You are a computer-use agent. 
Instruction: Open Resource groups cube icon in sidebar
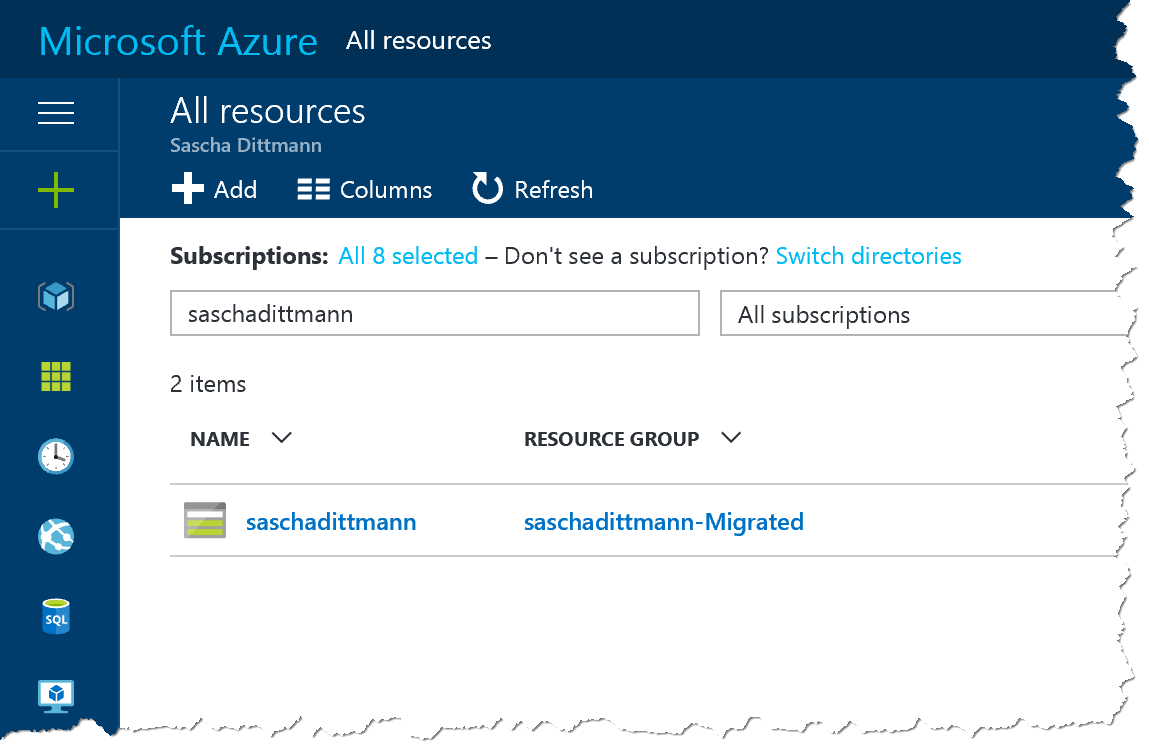click(x=56, y=296)
